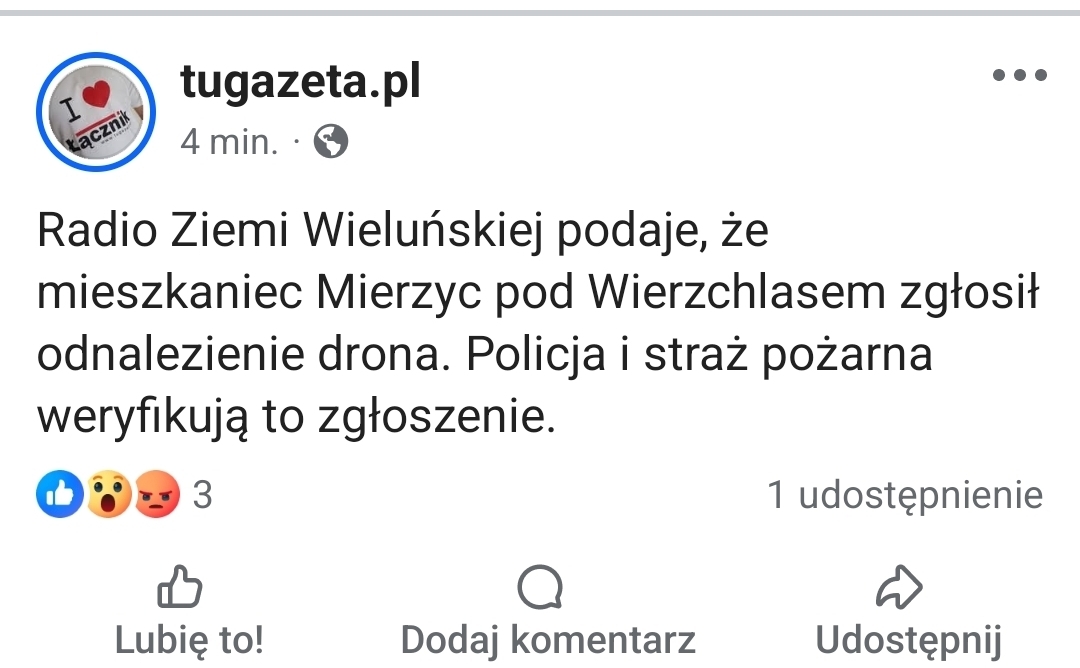Image resolution: width=1080 pixels, height=668 pixels.
Task: Open the tugazeta.pl page name link
Action: pyautogui.click(x=300, y=83)
